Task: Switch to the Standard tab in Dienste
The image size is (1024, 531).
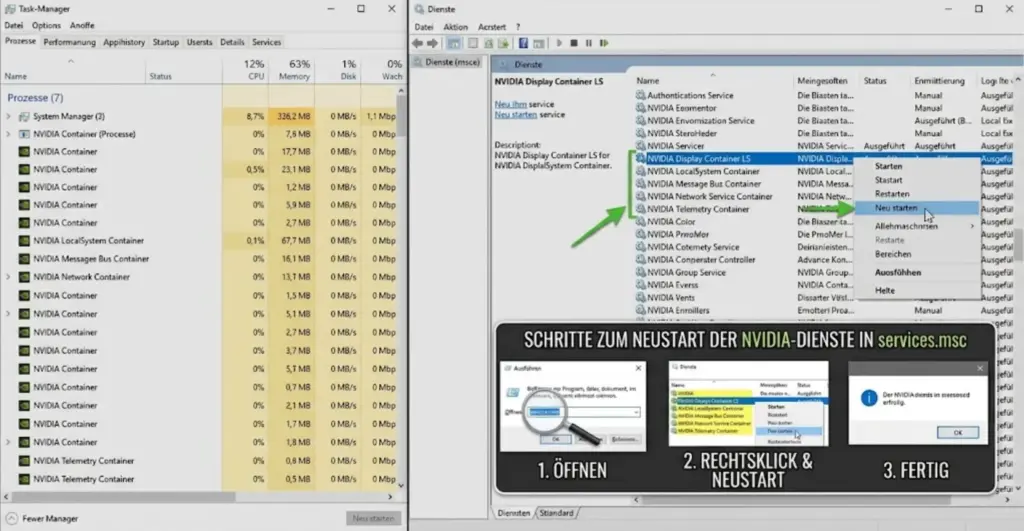Action: (x=556, y=513)
